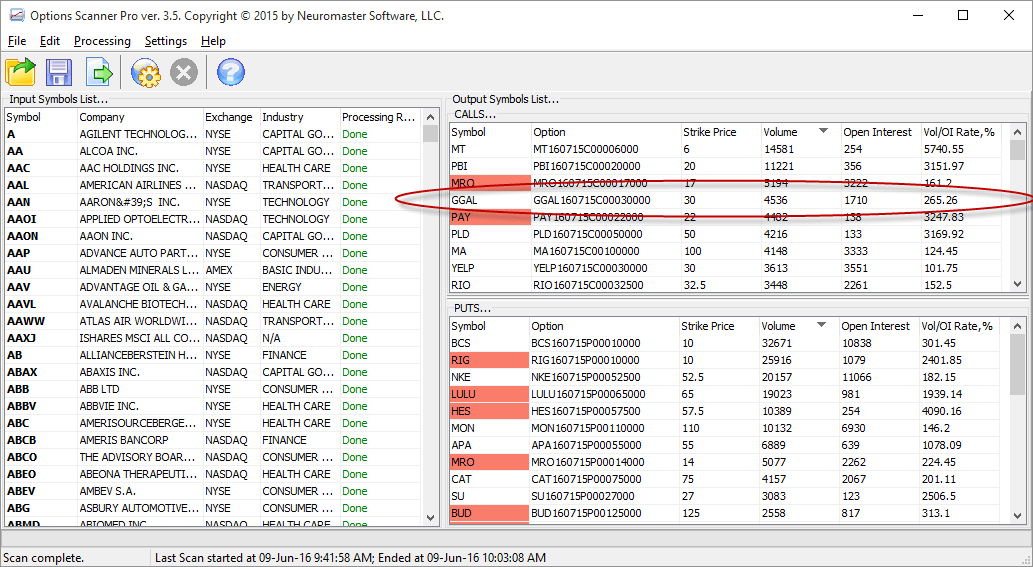
Task: Select highlighted MRO symbol in CALLS
Action: coord(491,183)
